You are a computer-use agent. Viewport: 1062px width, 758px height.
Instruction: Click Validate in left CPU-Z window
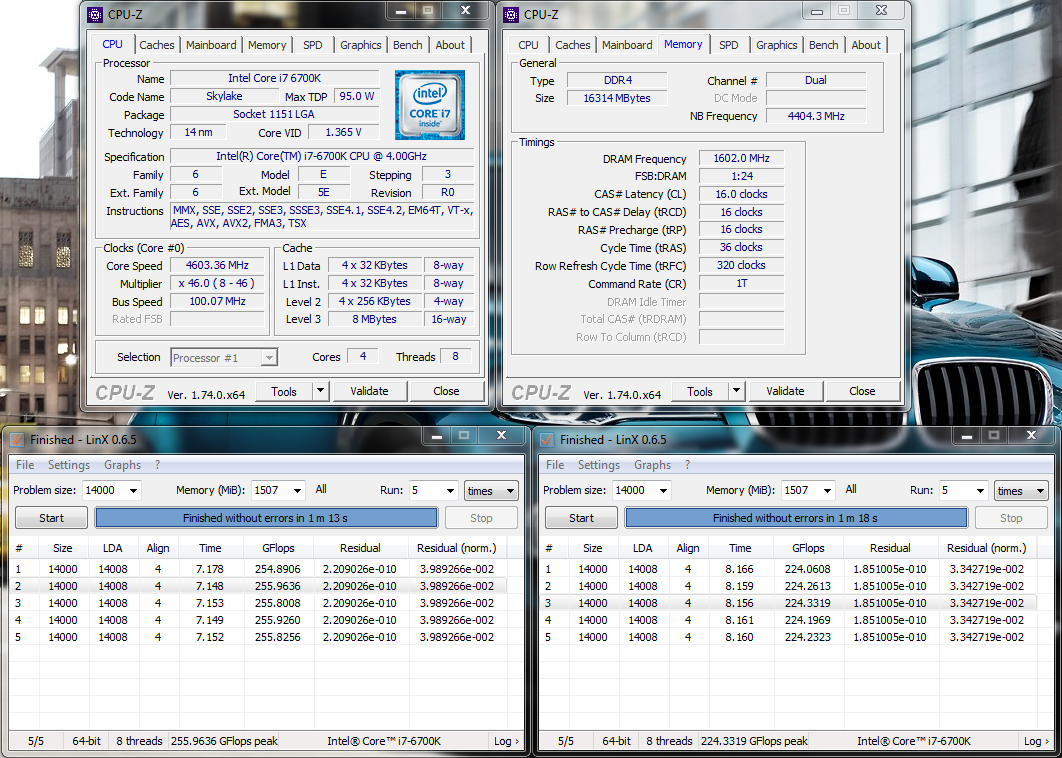click(x=369, y=391)
